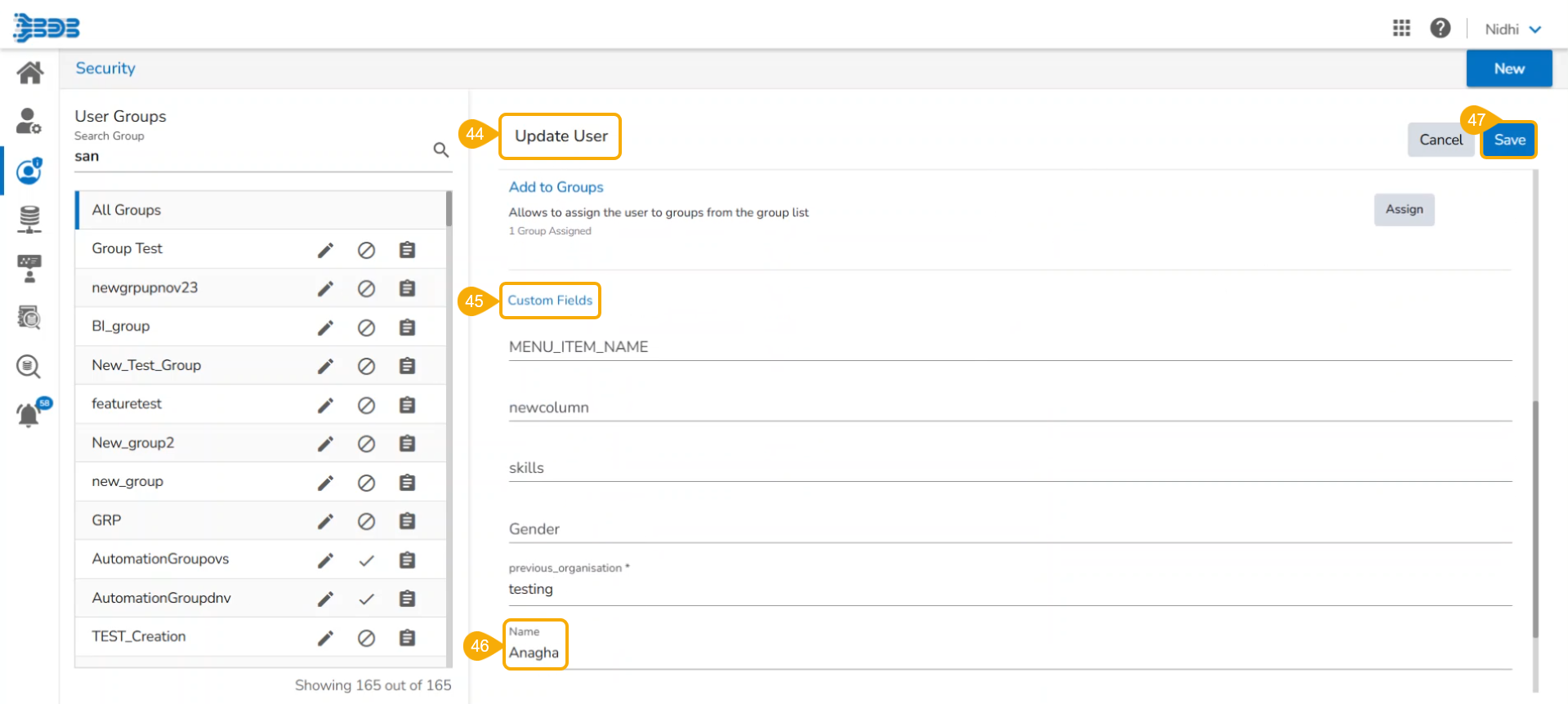Toggle block status for TEST_Creation group
The height and width of the screenshot is (704, 1568).
[366, 638]
